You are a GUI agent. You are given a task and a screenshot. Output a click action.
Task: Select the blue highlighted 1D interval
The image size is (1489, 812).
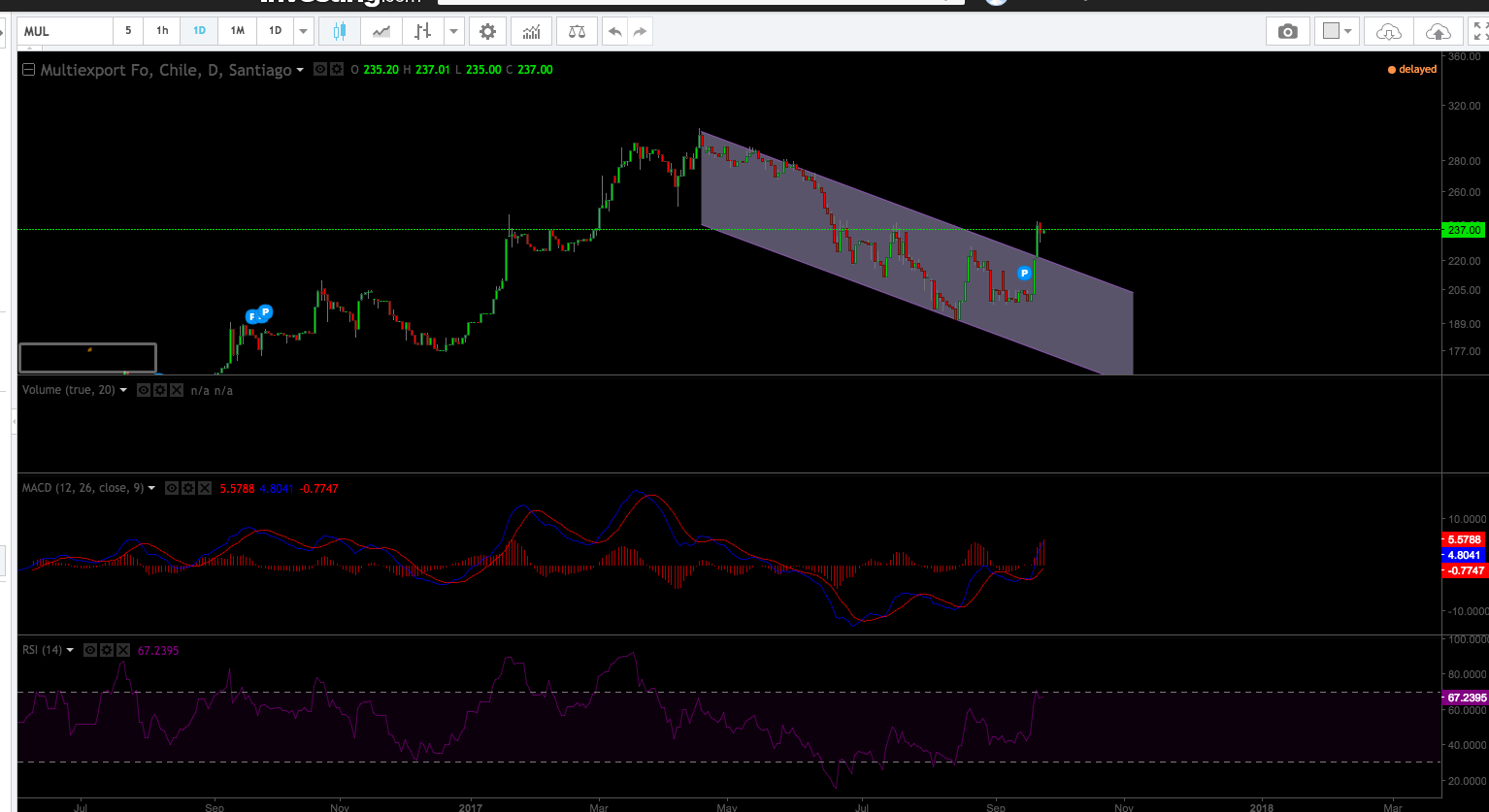(199, 31)
